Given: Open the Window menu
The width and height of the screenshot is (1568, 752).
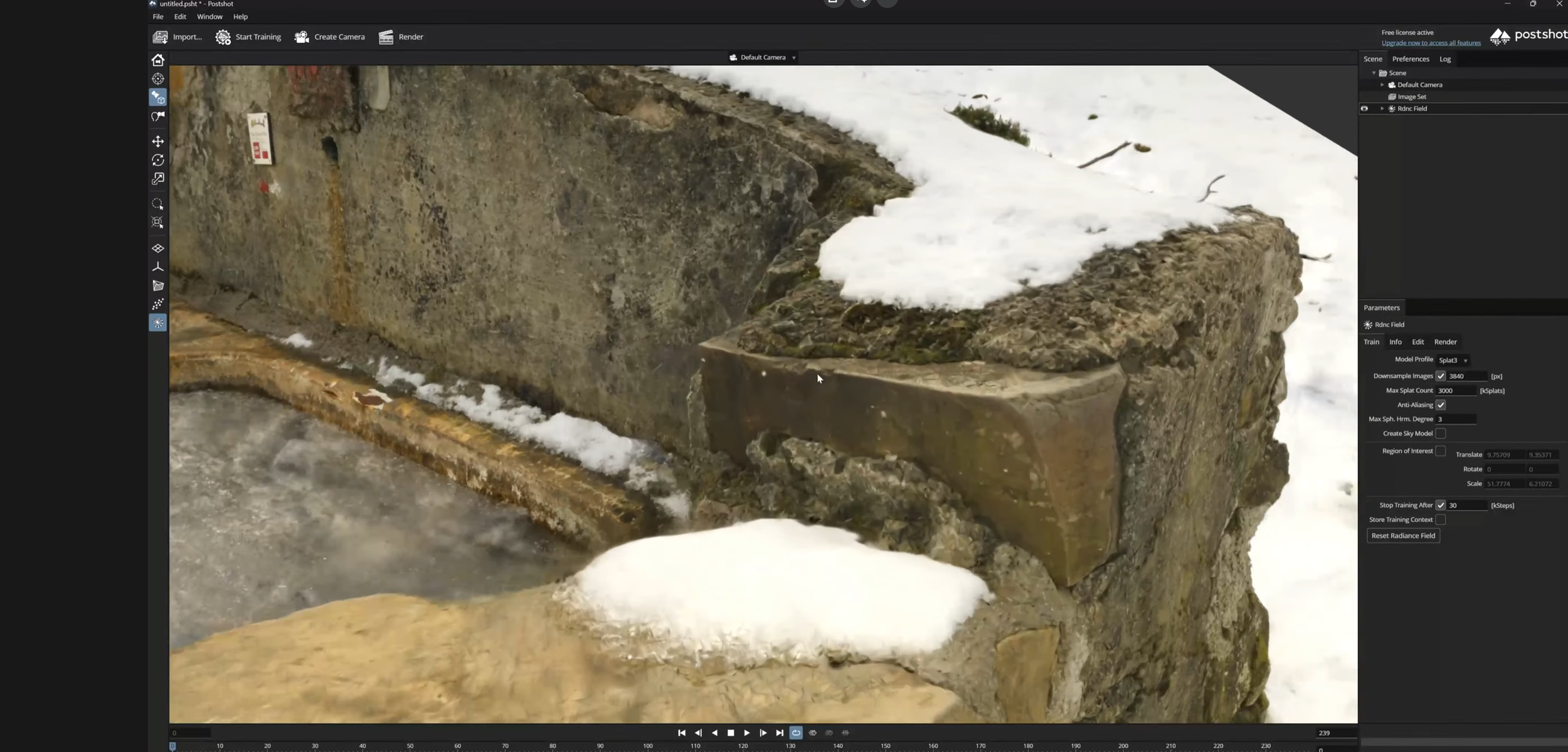Looking at the screenshot, I should point(209,17).
